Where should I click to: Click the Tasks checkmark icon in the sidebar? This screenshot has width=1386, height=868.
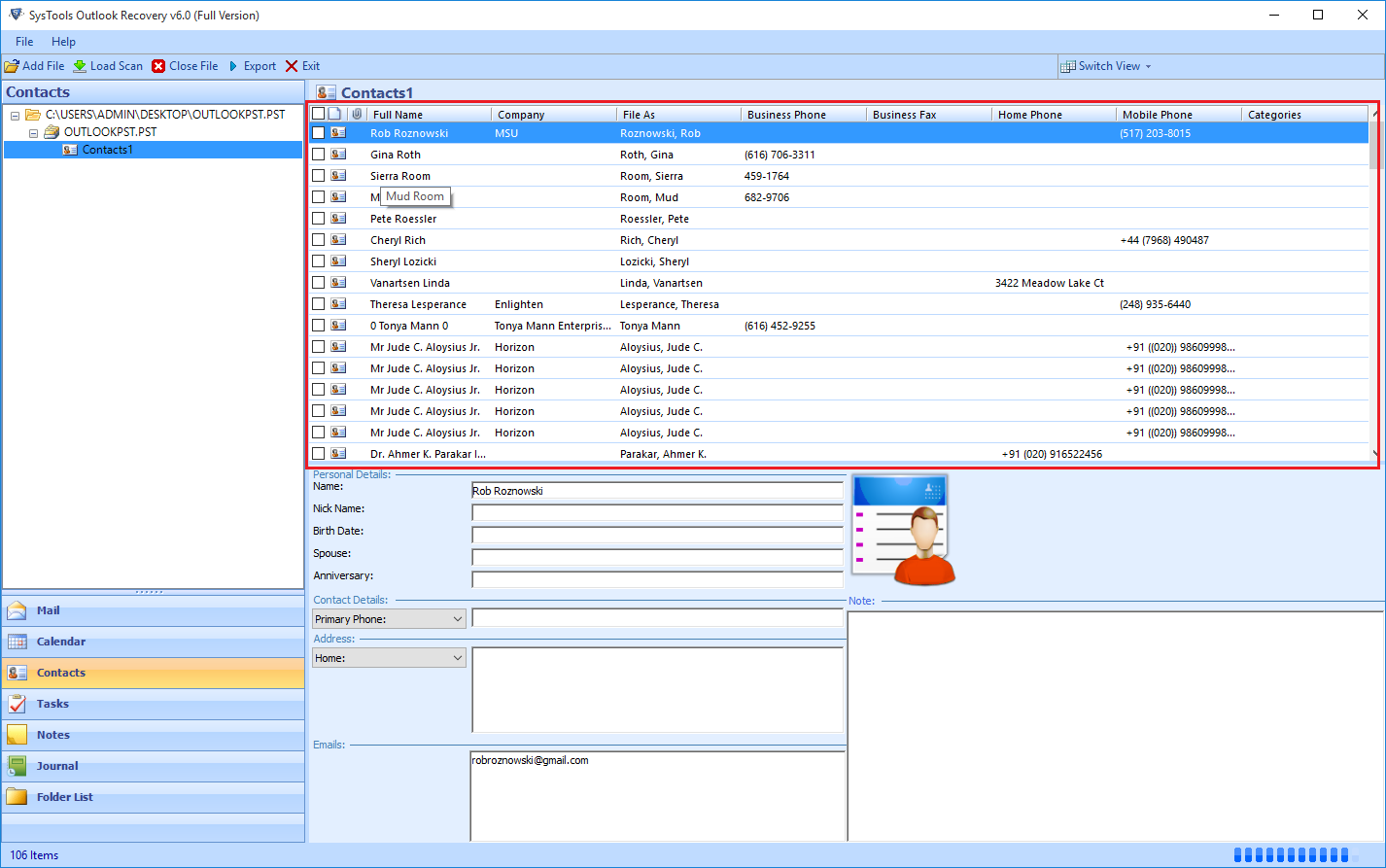click(x=17, y=704)
